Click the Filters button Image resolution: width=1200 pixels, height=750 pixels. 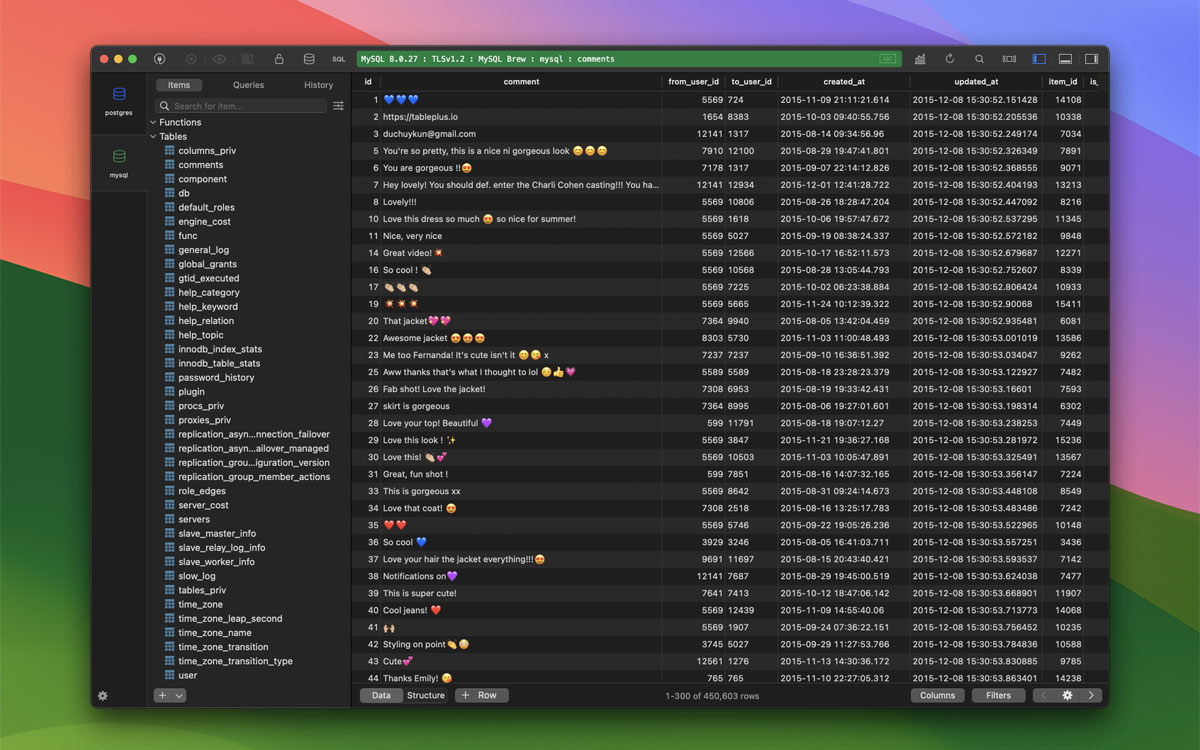[x=998, y=695]
